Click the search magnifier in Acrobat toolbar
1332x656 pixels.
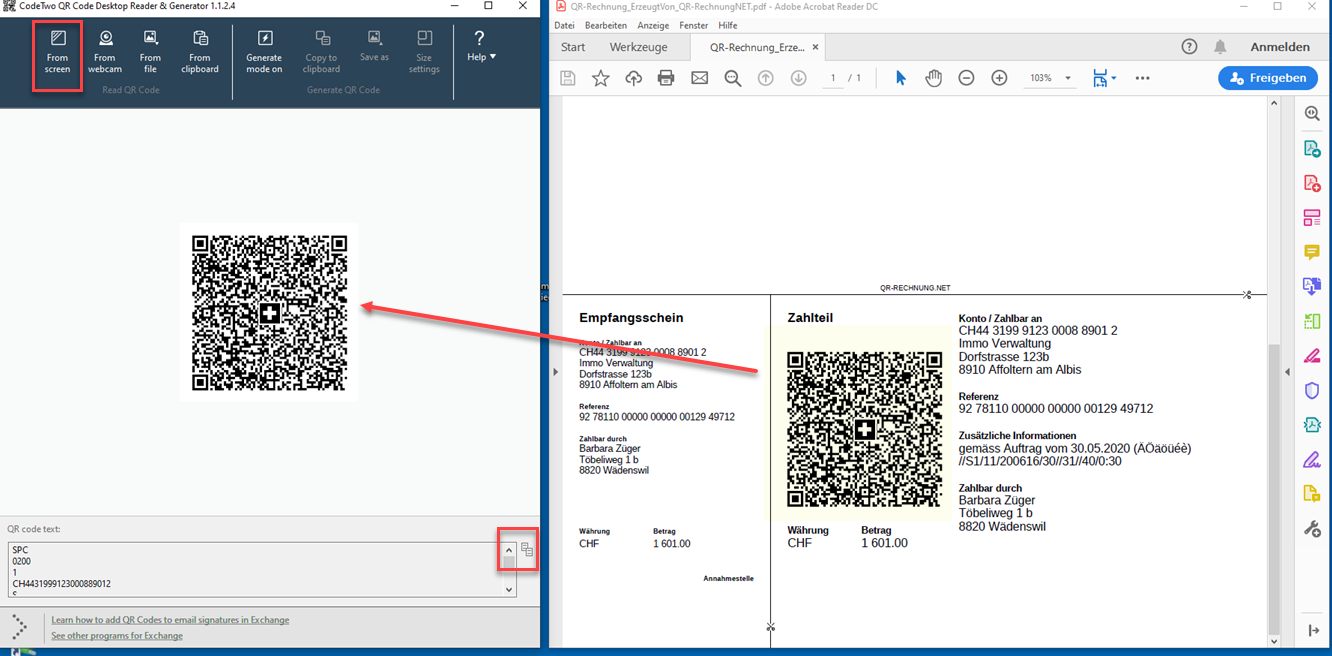point(732,78)
